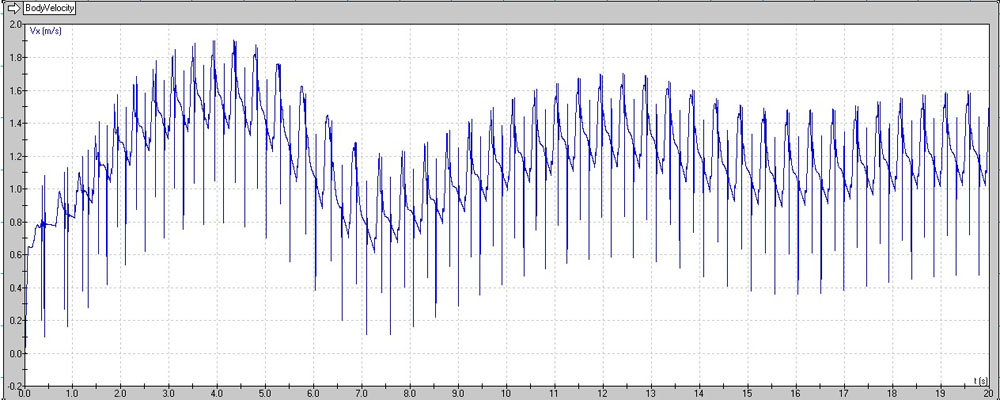
Task: Click the 18 tick on time axis
Action: point(892,394)
